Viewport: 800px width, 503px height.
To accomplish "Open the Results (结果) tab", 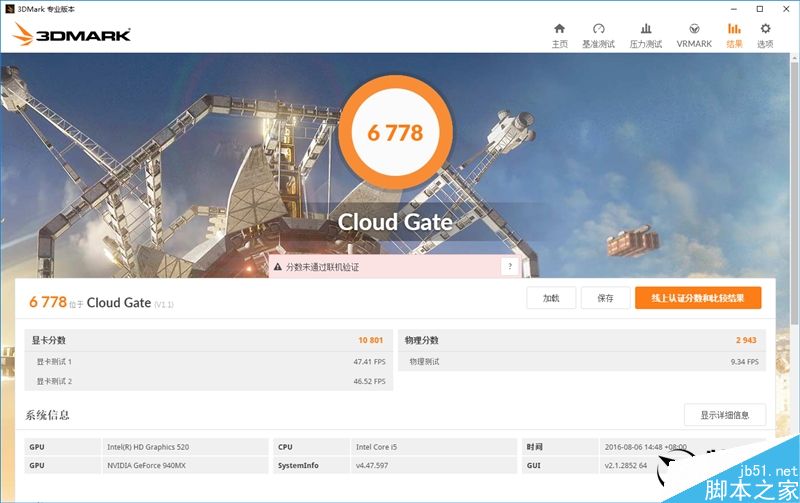I will pyautogui.click(x=734, y=36).
